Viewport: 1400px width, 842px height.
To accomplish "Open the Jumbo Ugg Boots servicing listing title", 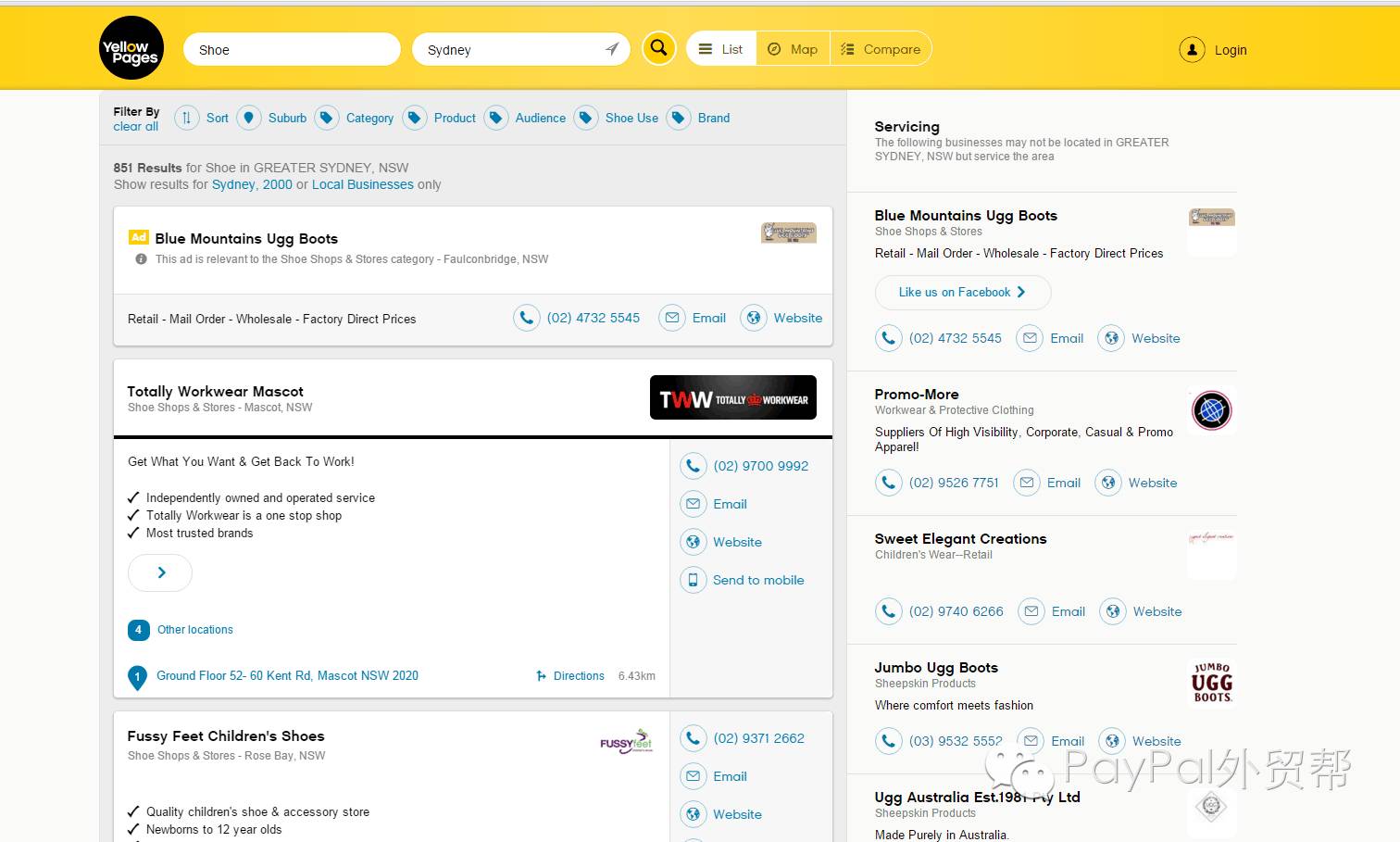I will click(x=936, y=667).
